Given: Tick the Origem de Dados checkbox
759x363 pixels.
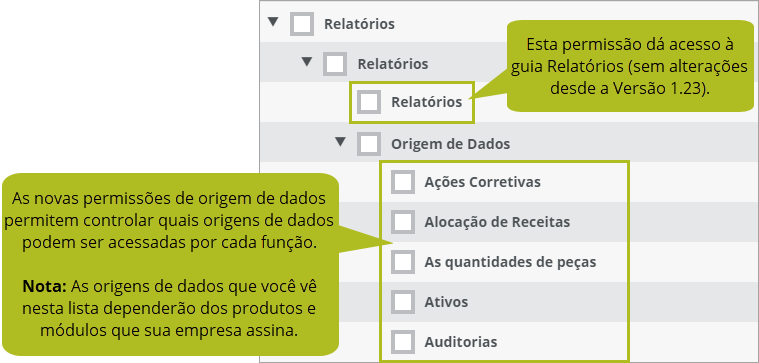Looking at the screenshot, I should (369, 144).
